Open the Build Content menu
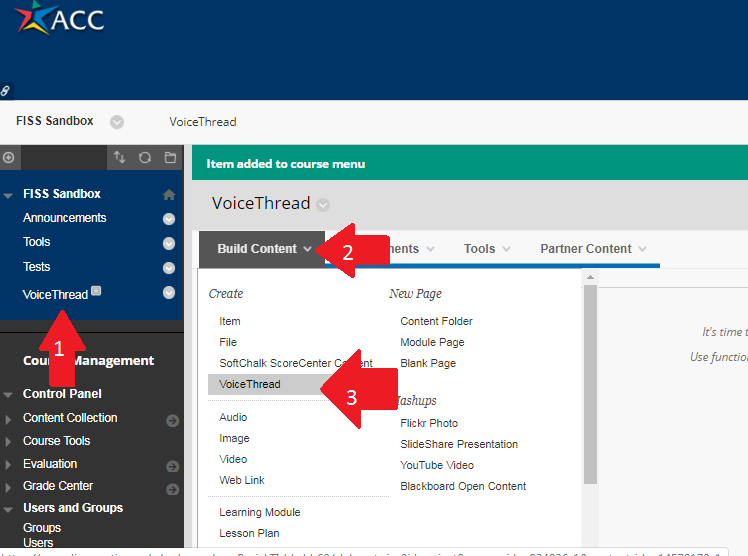This screenshot has width=748, height=556. (261, 249)
